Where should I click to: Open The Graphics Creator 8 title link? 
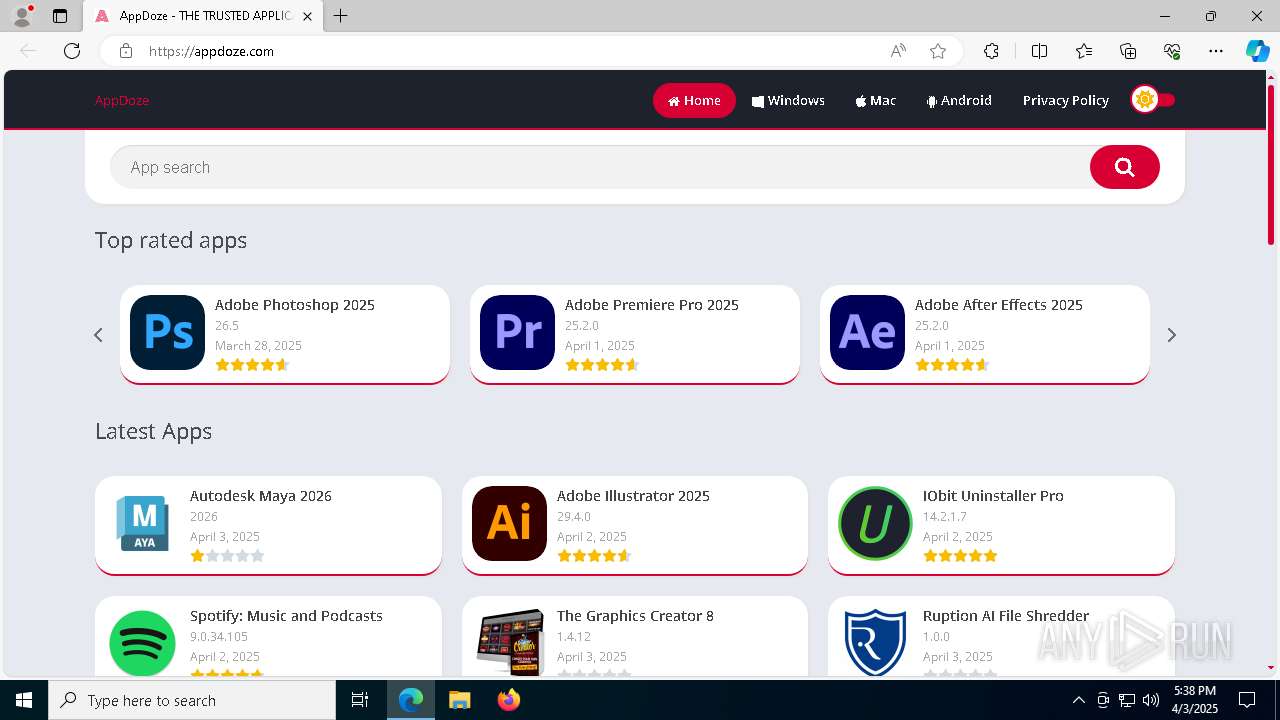[635, 616]
